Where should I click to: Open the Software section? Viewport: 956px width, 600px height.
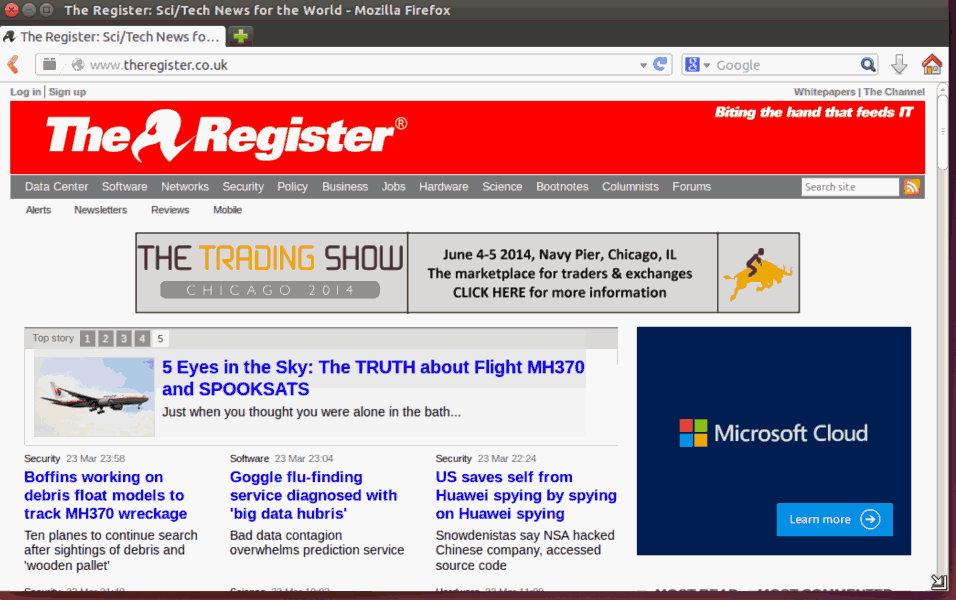(x=124, y=187)
